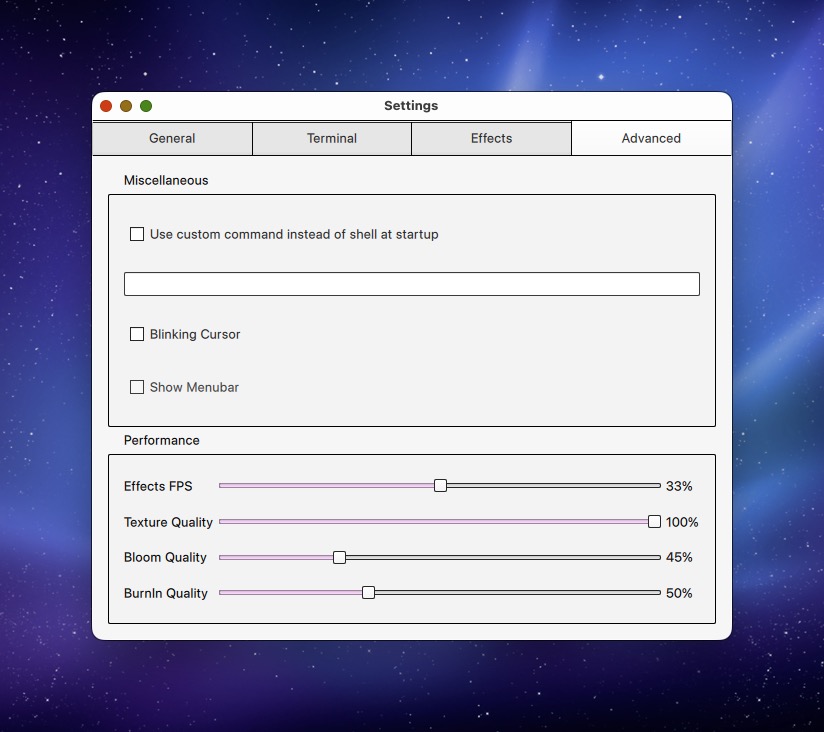
Task: Click the Advanced tab
Action: coord(651,139)
